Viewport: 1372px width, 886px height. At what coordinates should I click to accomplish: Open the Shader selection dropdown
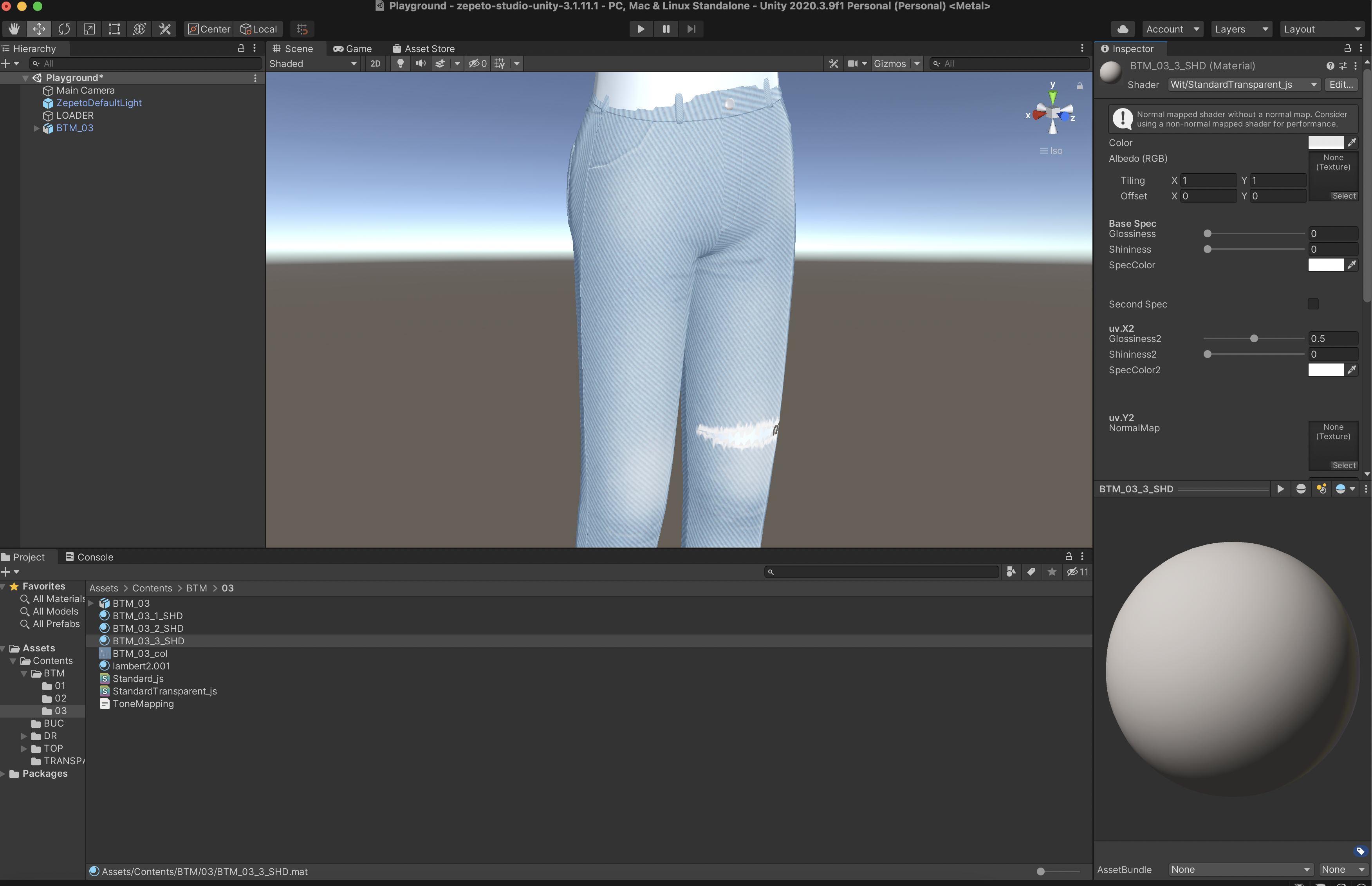[x=1244, y=85]
